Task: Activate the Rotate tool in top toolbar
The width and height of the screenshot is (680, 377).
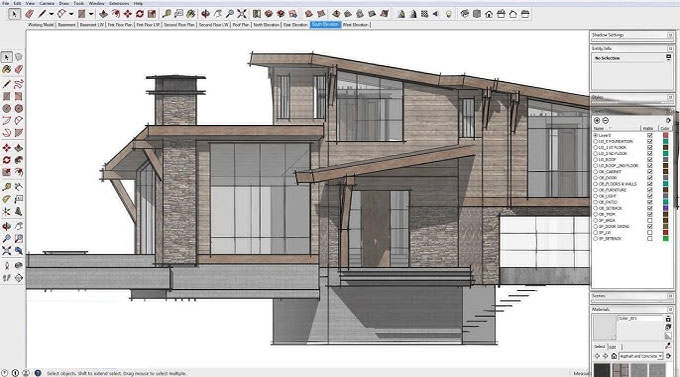Action: pos(140,14)
